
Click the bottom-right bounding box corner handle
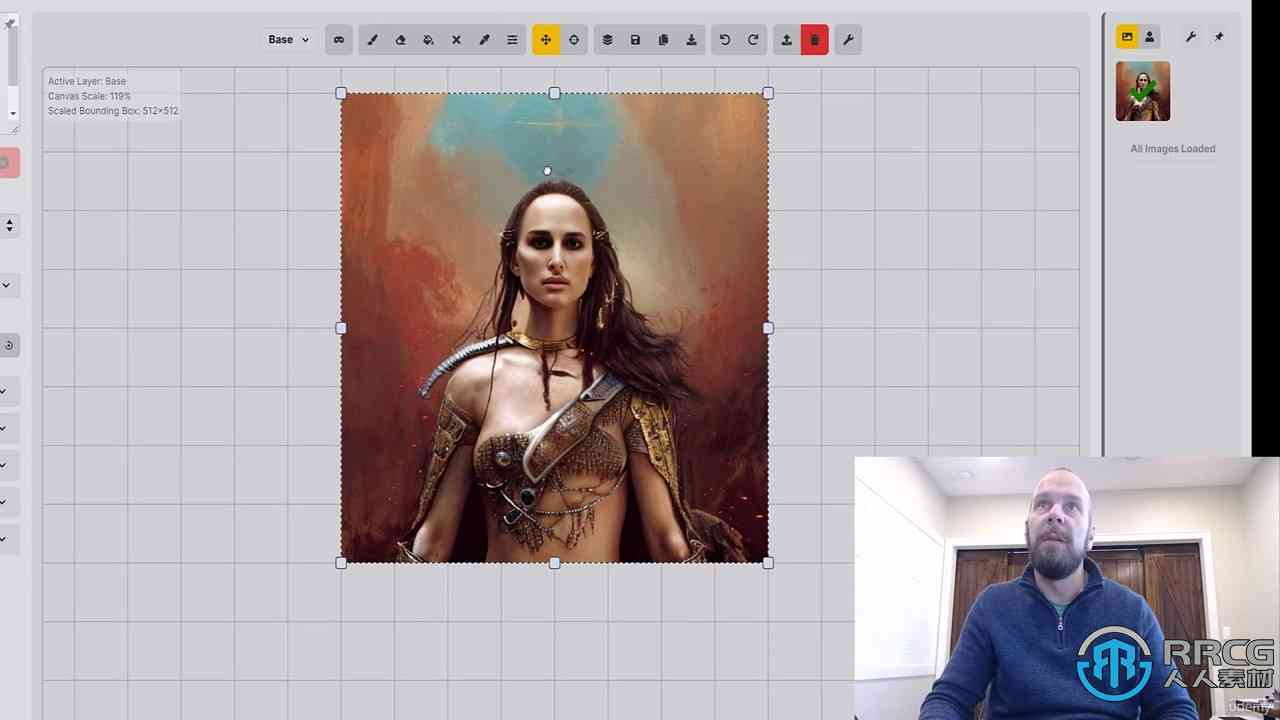point(768,564)
